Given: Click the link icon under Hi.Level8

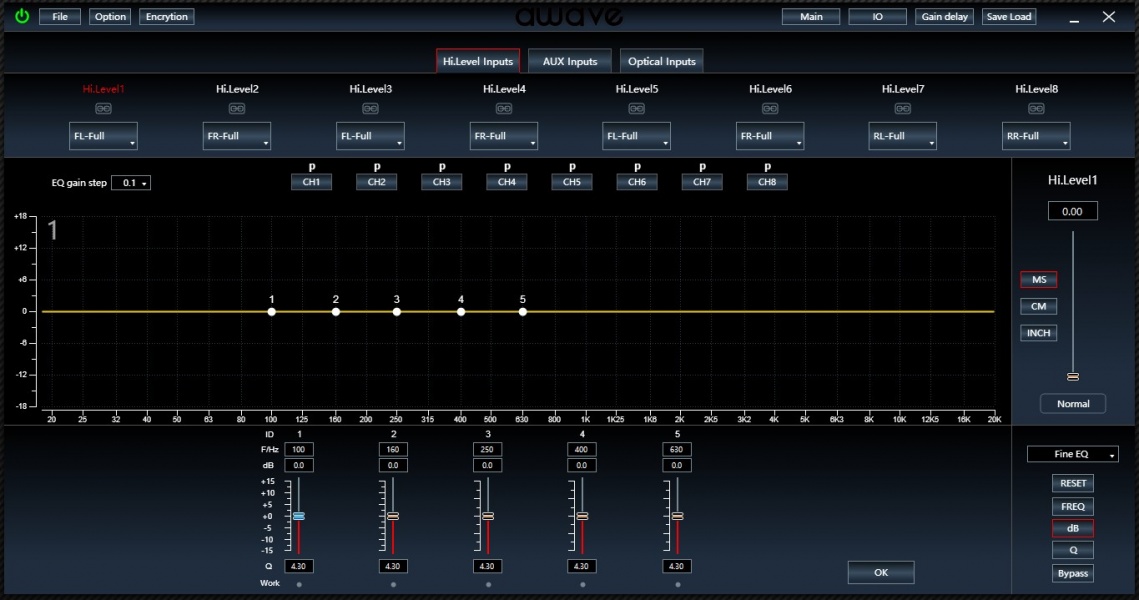Looking at the screenshot, I should pos(1036,109).
